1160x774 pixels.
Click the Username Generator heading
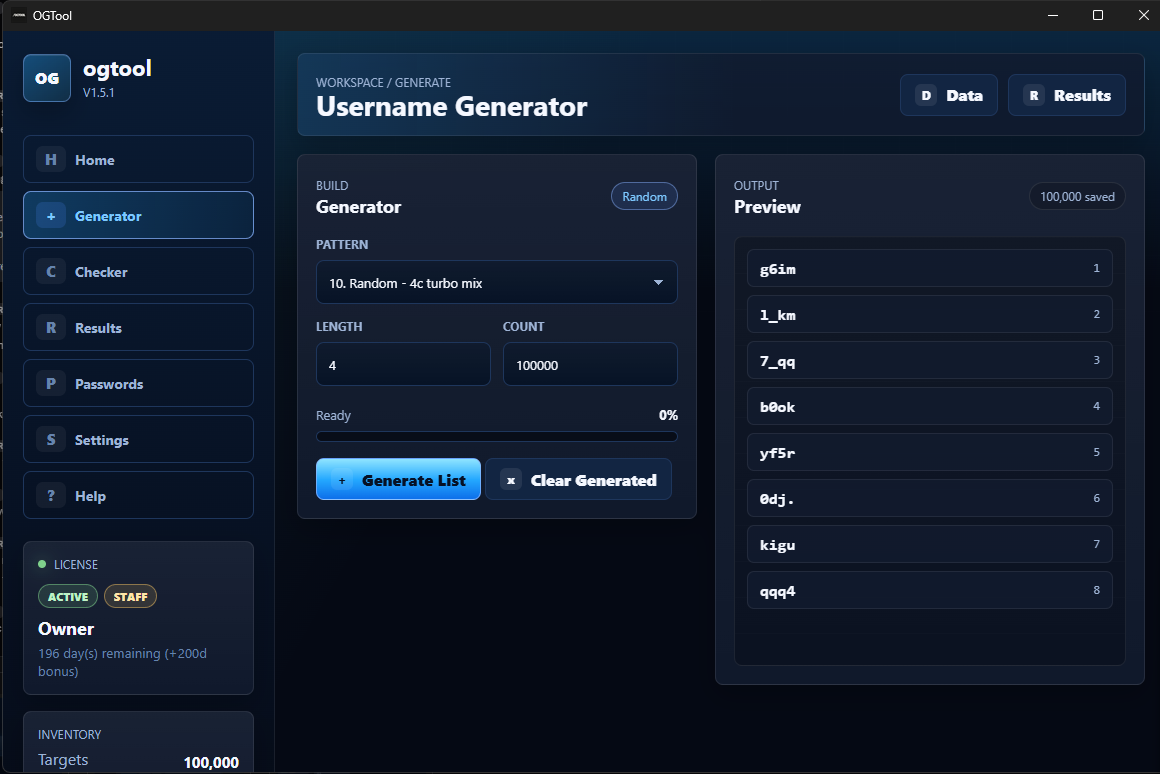pyautogui.click(x=451, y=107)
